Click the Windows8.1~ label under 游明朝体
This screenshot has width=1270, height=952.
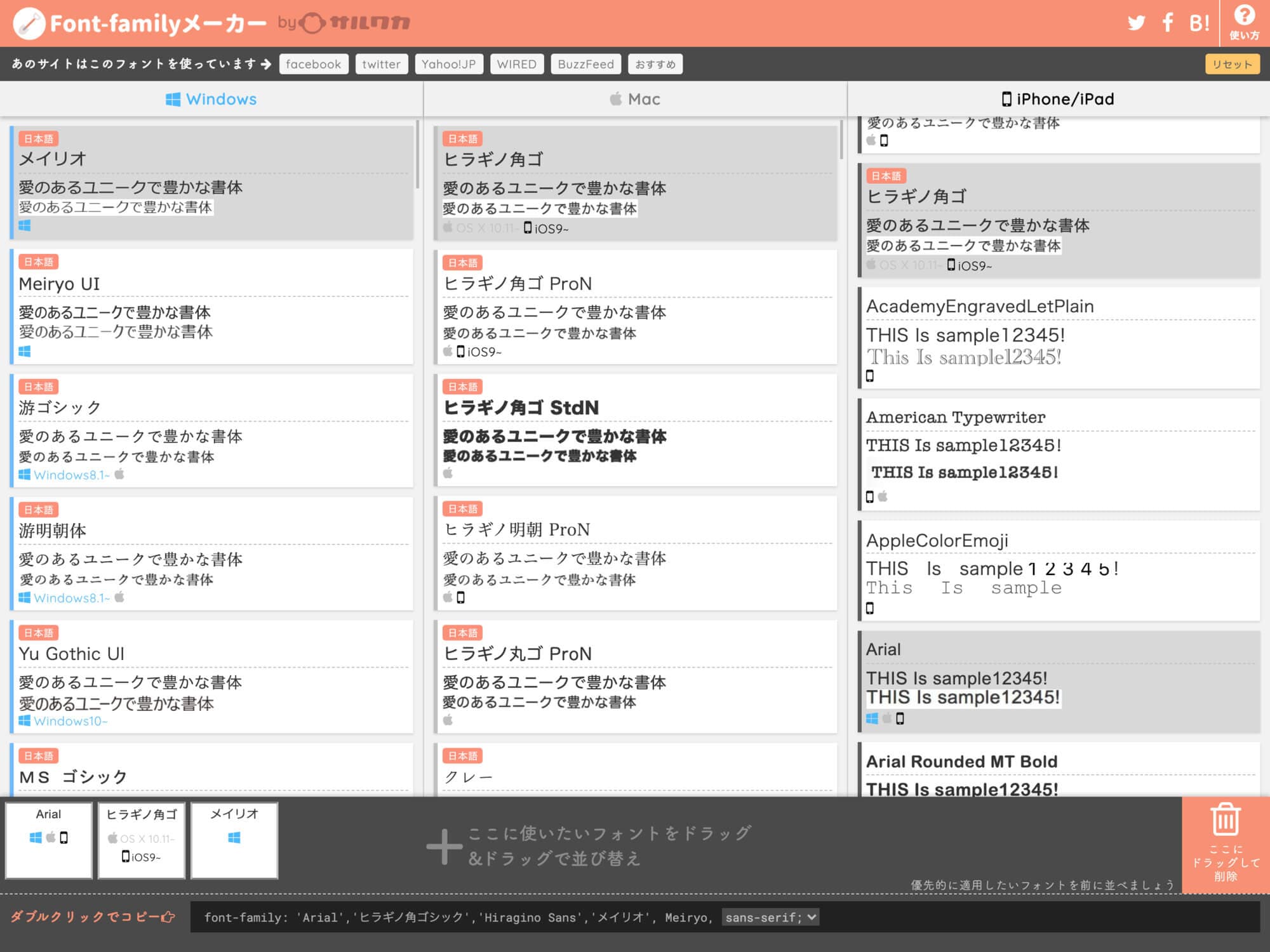point(71,598)
